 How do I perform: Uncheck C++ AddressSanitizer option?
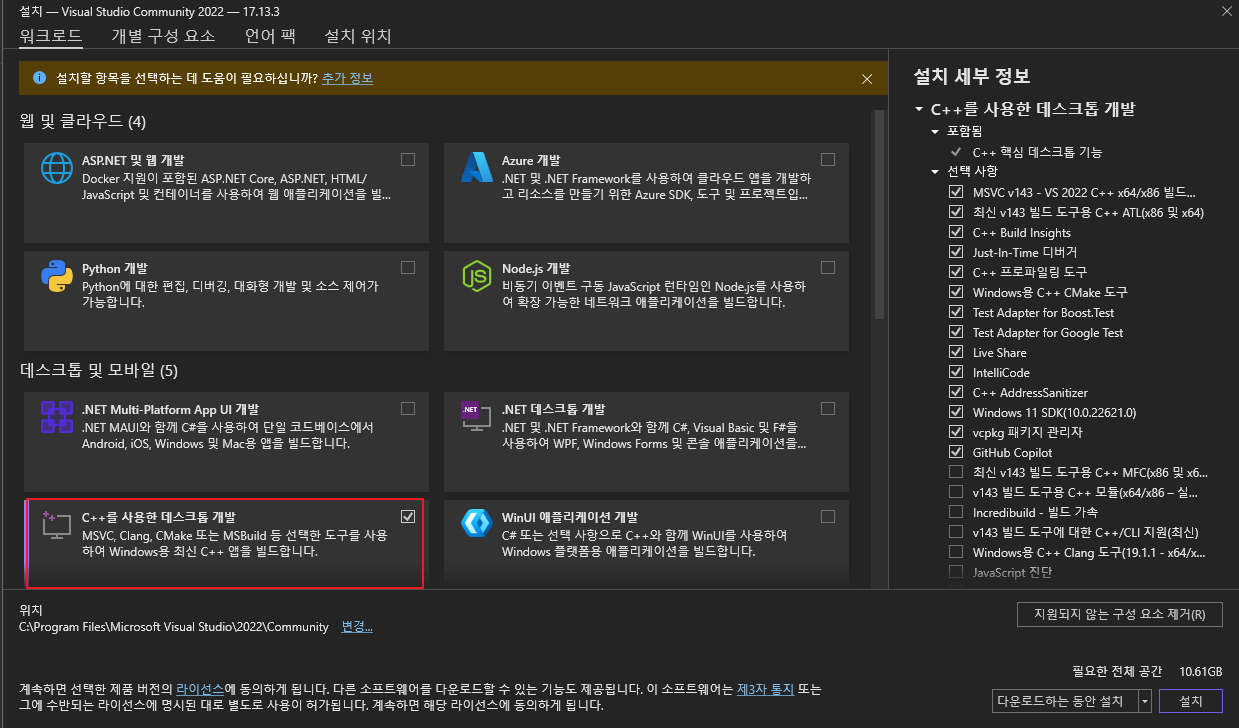(956, 392)
